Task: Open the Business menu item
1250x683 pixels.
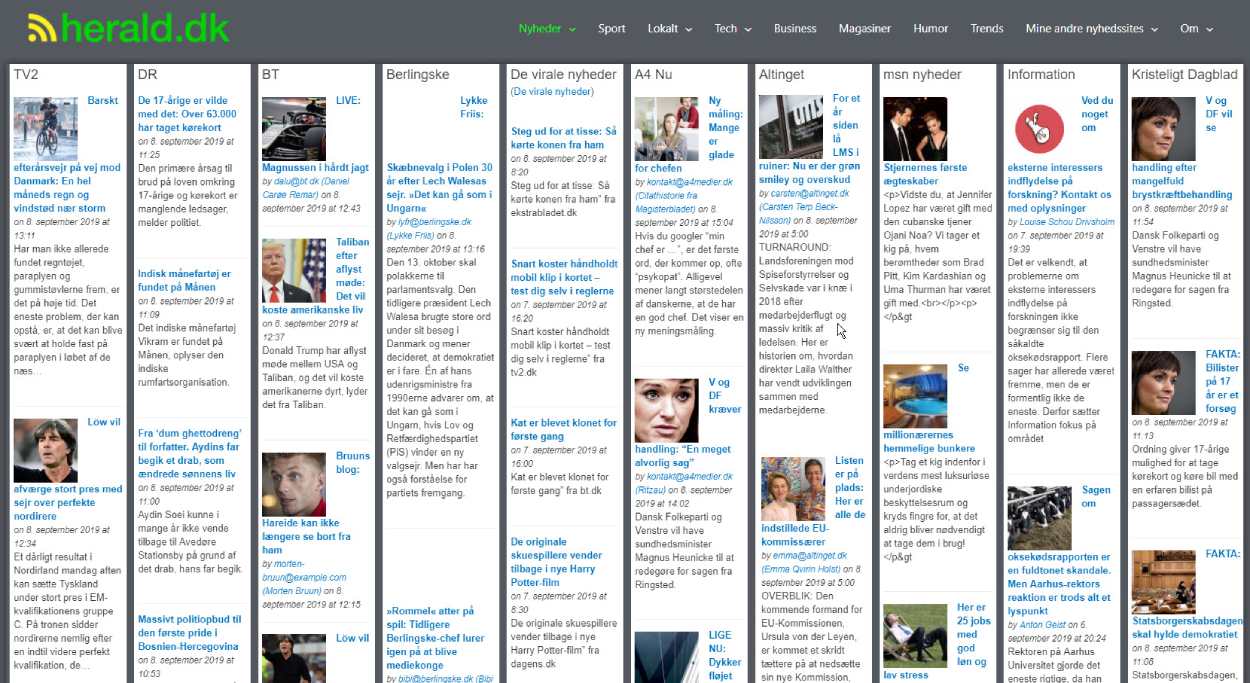Action: click(x=795, y=29)
